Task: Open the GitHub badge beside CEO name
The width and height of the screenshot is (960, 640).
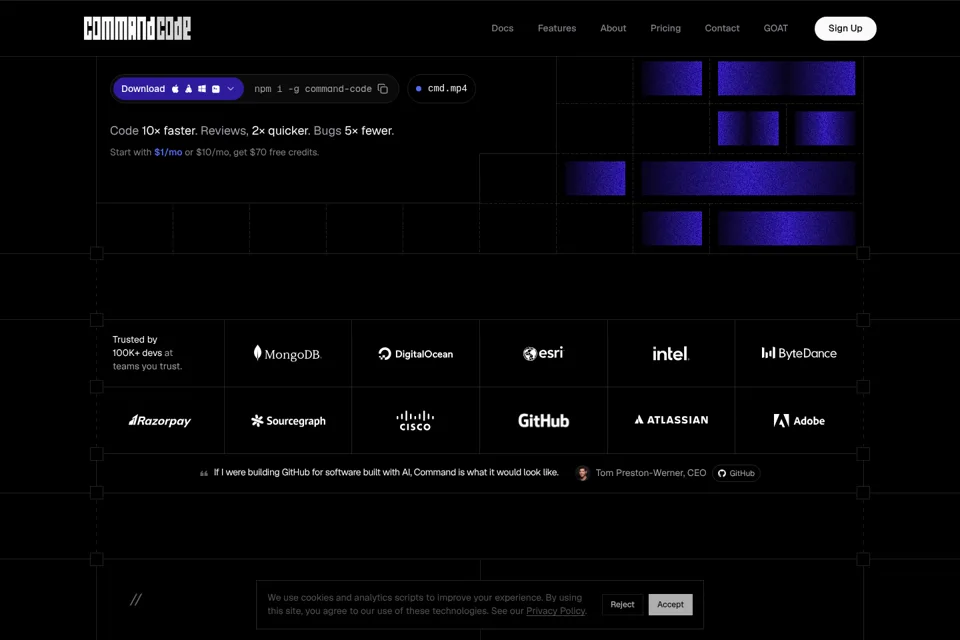Action: coord(737,473)
